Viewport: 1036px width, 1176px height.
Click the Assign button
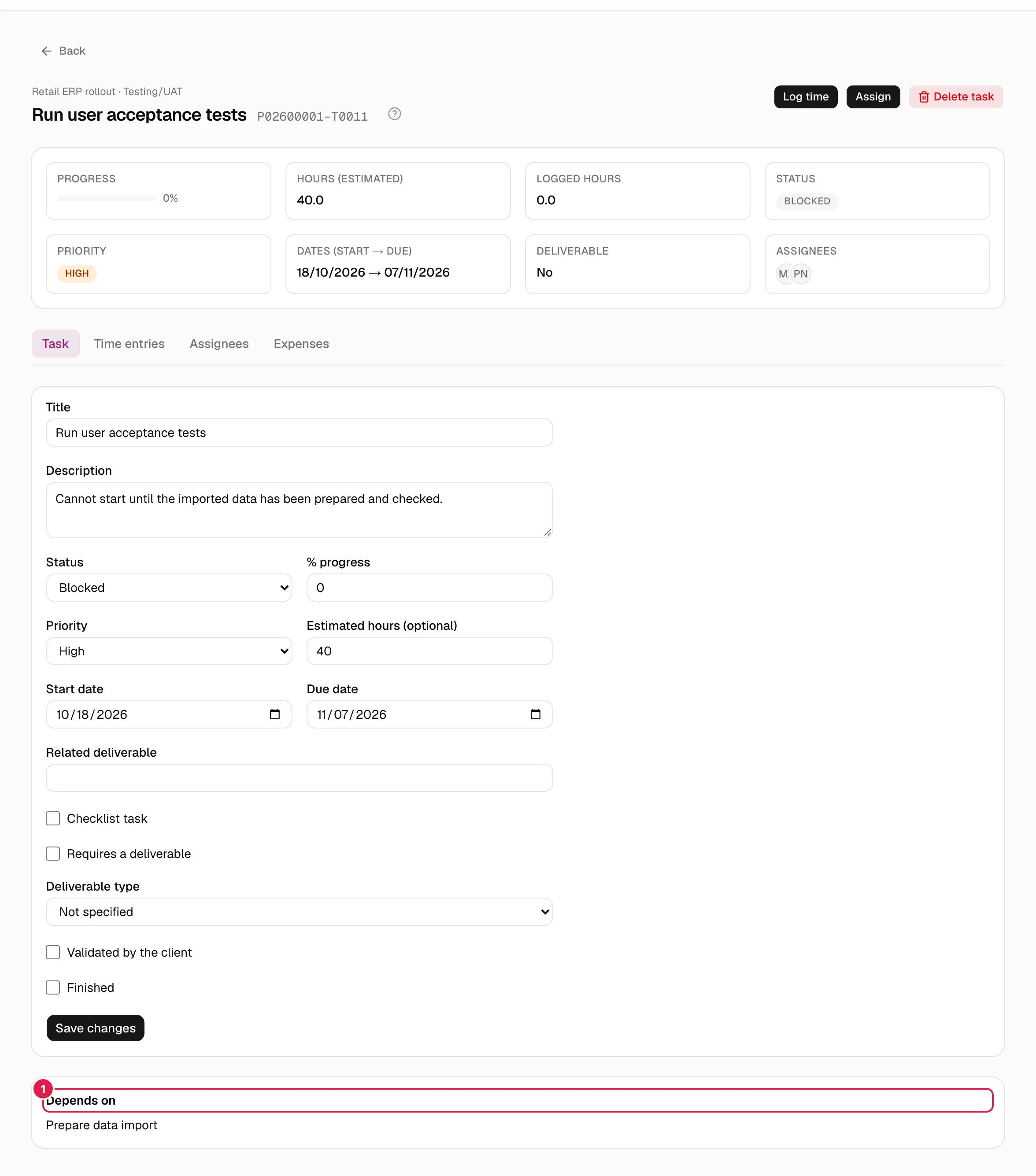click(x=873, y=96)
